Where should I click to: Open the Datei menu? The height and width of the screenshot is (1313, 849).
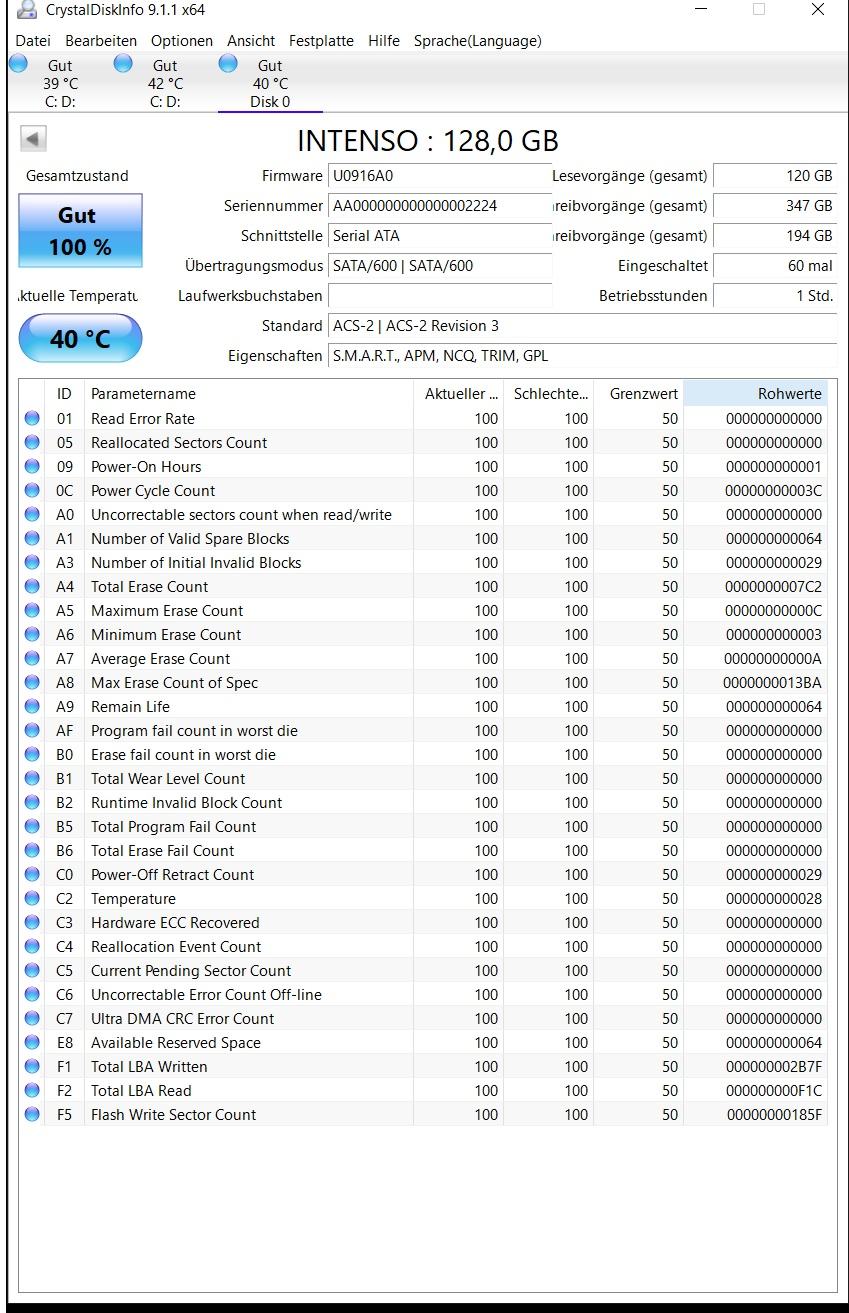33,41
